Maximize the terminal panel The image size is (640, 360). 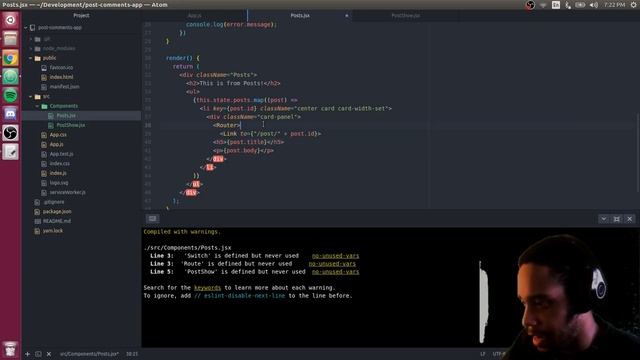pyautogui.click(x=617, y=219)
